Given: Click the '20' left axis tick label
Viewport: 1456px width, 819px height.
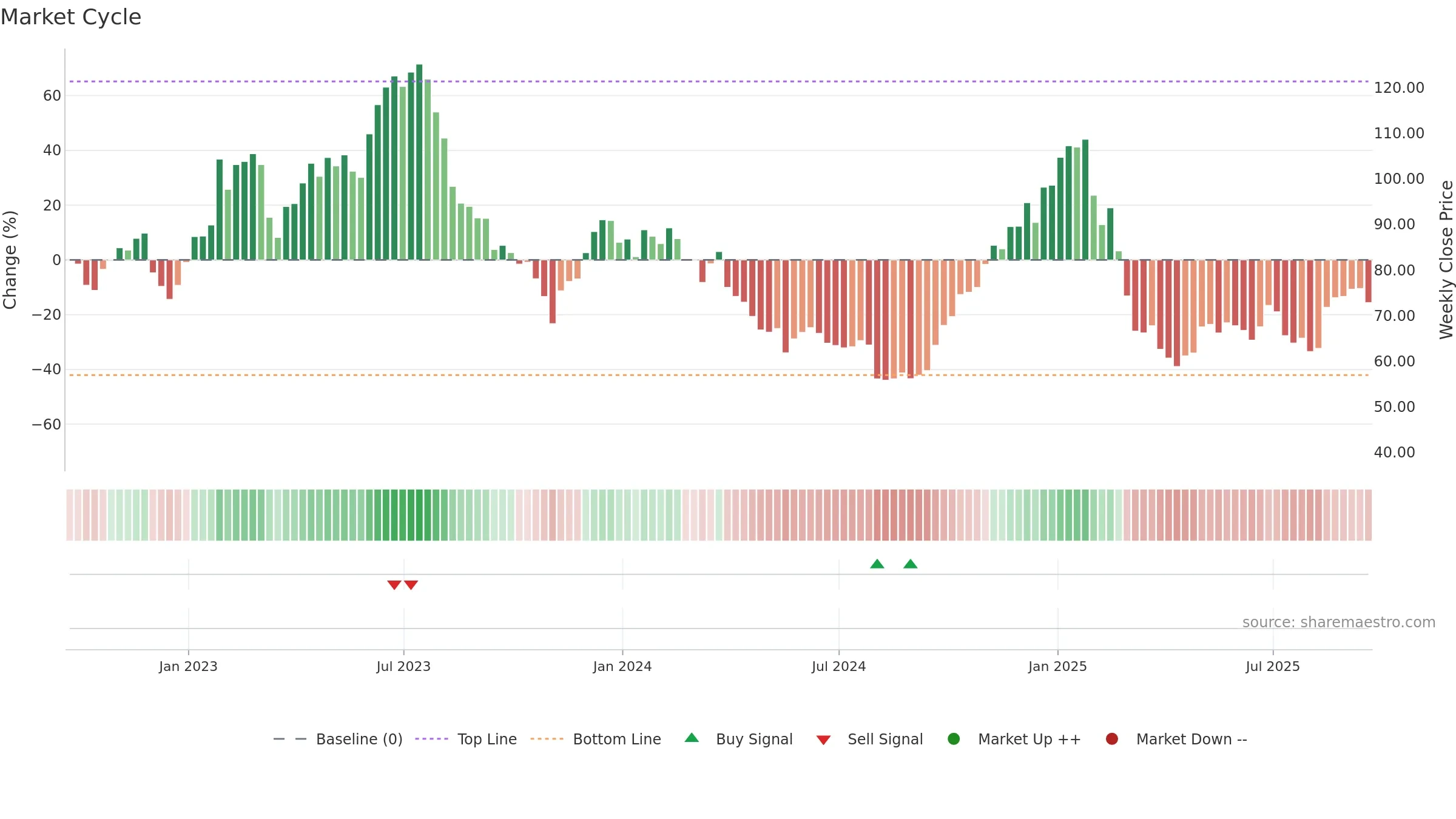Looking at the screenshot, I should pyautogui.click(x=52, y=205).
